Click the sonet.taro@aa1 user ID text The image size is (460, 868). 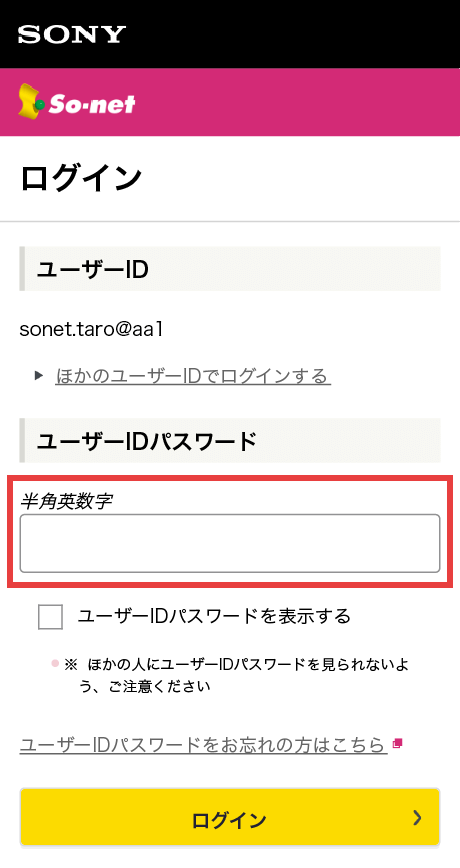coord(91,329)
